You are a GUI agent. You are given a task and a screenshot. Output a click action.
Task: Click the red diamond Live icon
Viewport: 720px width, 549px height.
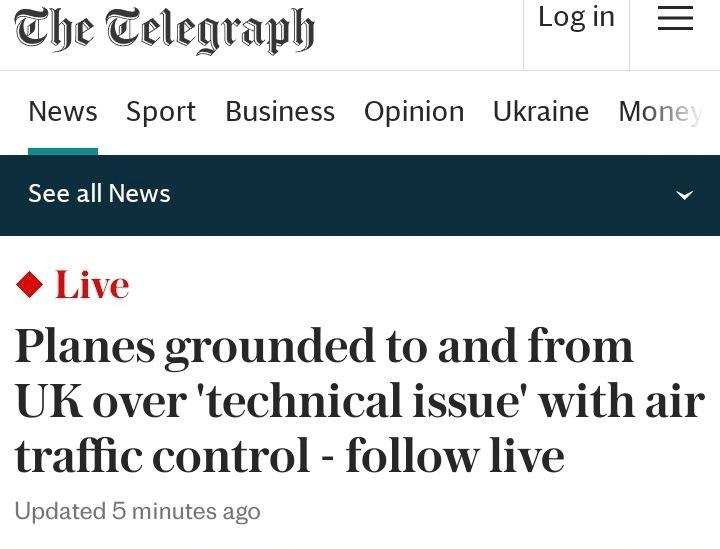click(x=30, y=286)
